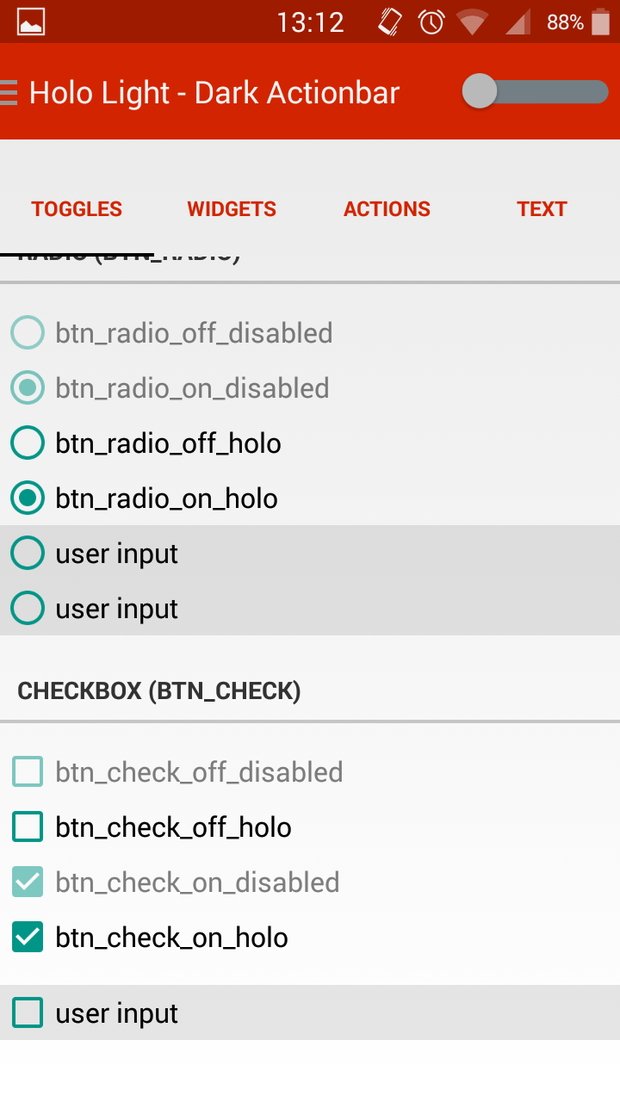The width and height of the screenshot is (620, 1102).
Task: Open the hamburger navigation drawer icon
Action: pyautogui.click(x=8, y=93)
